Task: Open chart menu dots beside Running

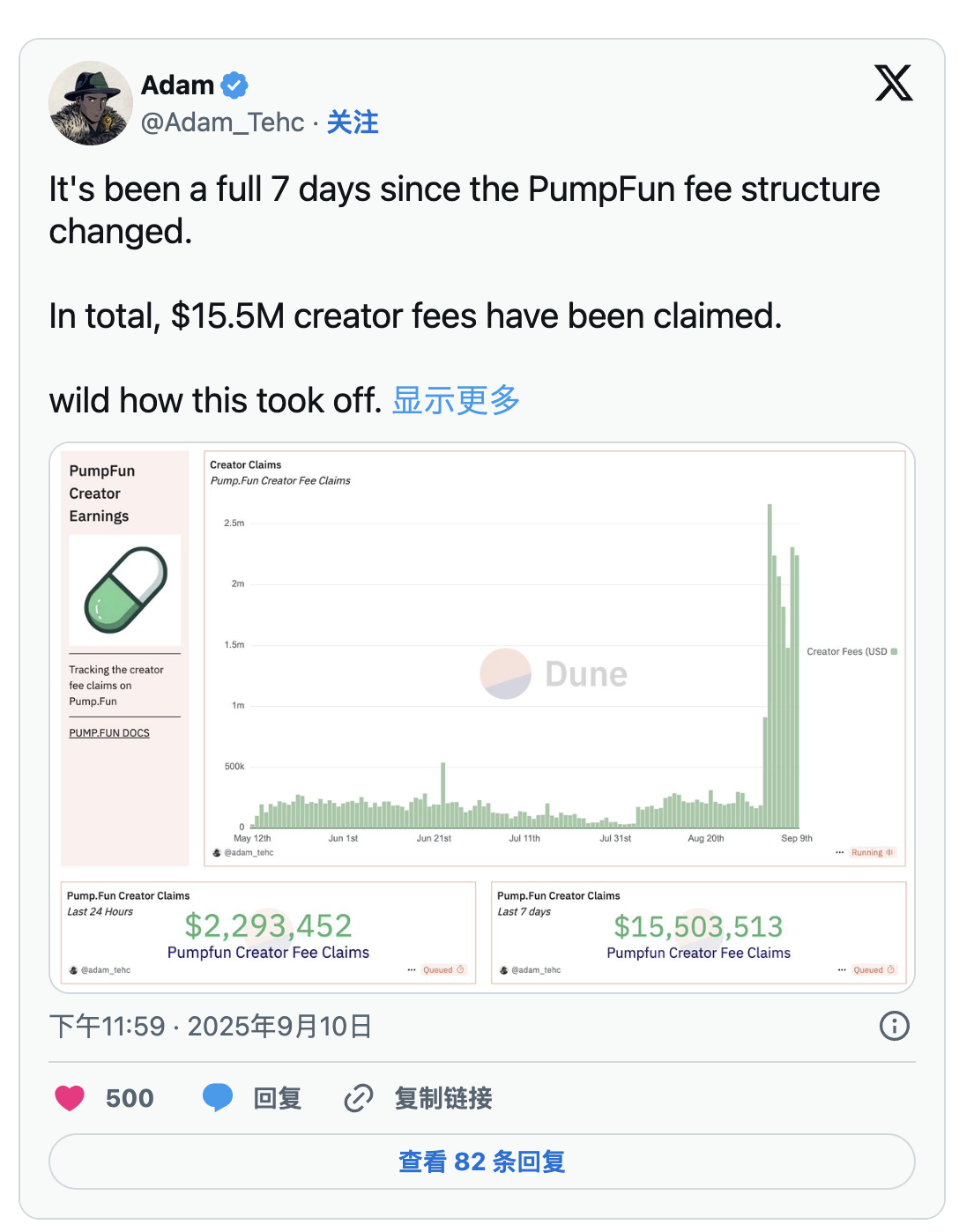Action: pos(840,852)
